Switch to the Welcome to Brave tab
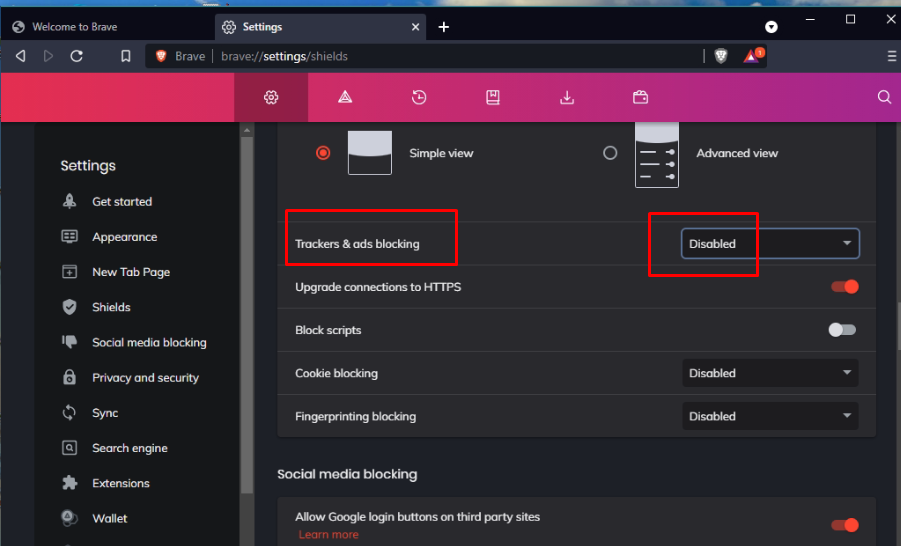The width and height of the screenshot is (901, 546). [109, 27]
